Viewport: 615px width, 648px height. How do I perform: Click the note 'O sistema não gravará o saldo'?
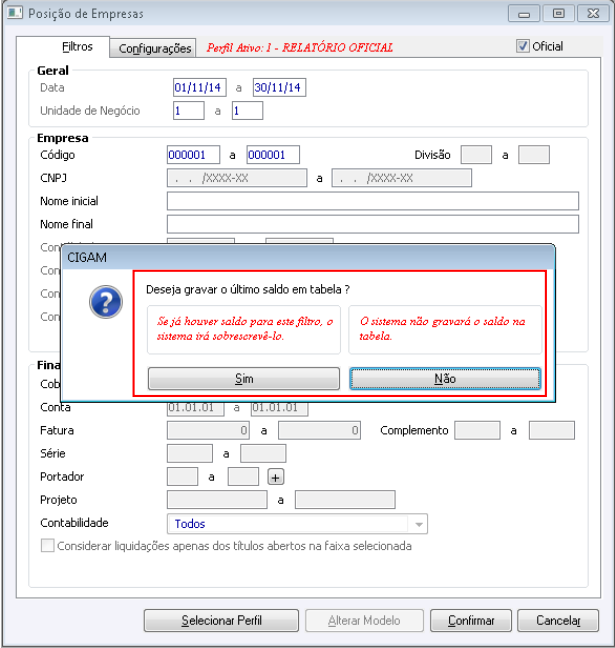tap(442, 329)
